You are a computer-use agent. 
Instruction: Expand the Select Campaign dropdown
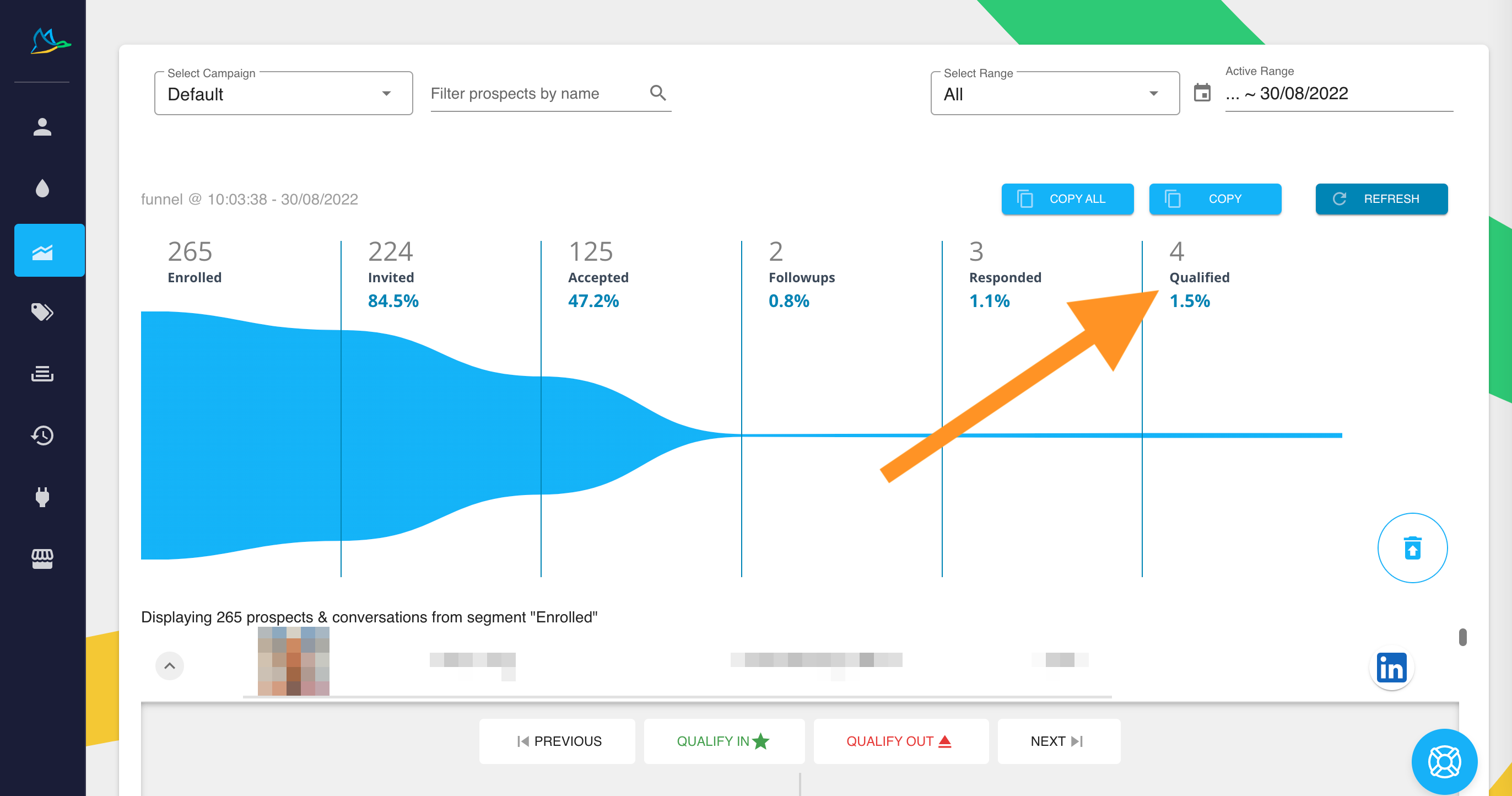click(x=283, y=94)
